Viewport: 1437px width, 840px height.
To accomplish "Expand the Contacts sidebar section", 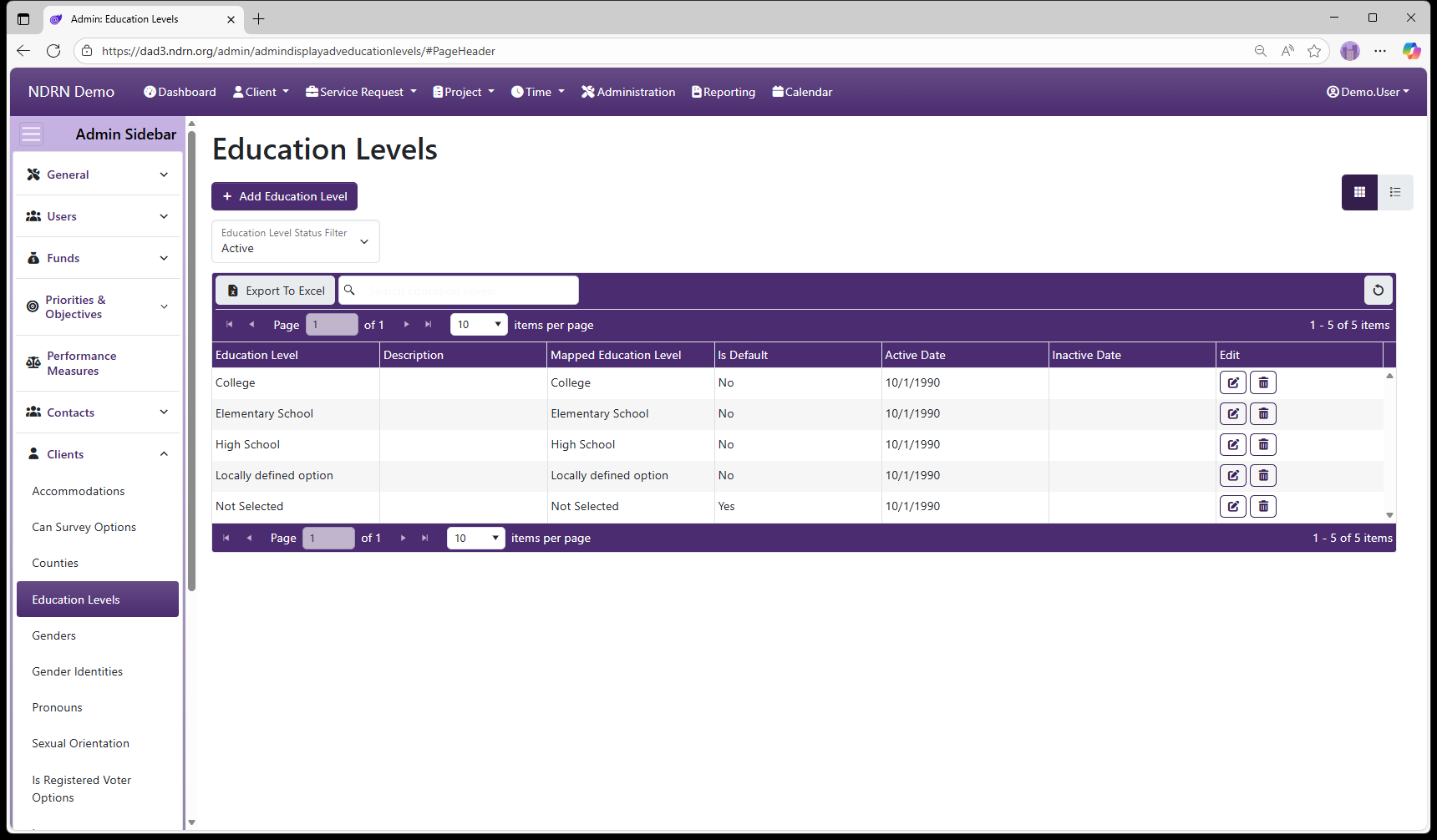I will click(x=98, y=412).
